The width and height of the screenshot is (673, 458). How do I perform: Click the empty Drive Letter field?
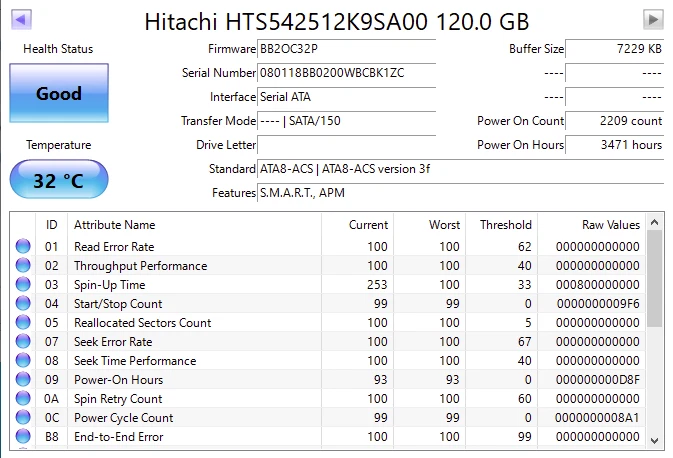click(x=346, y=145)
